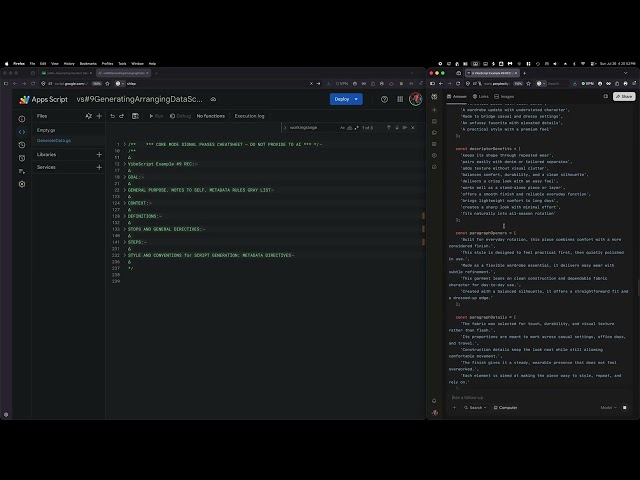Attach a file with plus icon in follow-up box
The height and width of the screenshot is (480, 640).
coord(454,407)
